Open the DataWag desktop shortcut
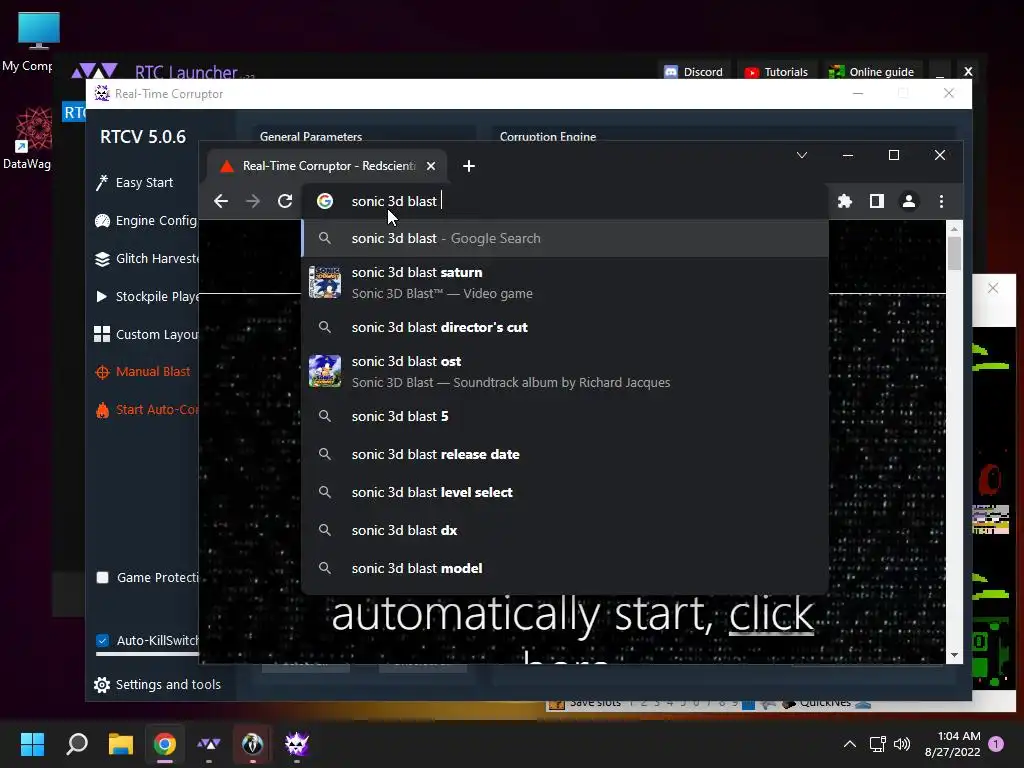 [x=28, y=138]
